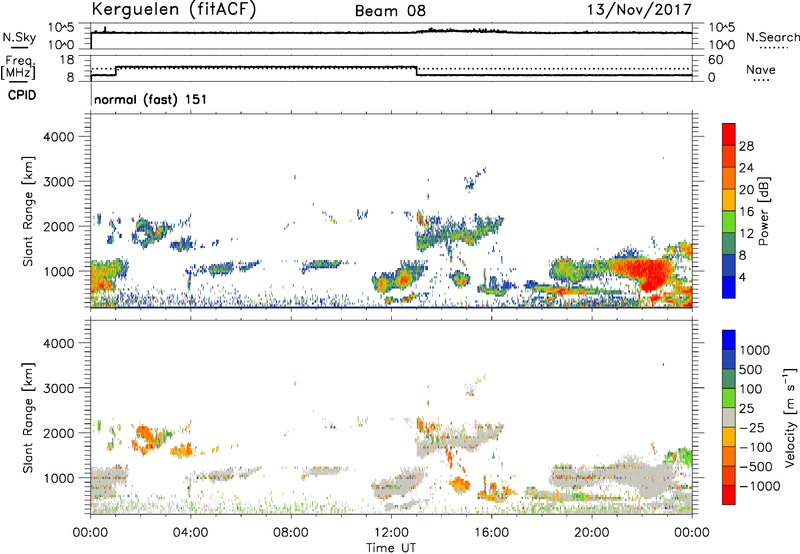Select the "04:00" time tick label
Screen dimensions: 800x554
190,533
